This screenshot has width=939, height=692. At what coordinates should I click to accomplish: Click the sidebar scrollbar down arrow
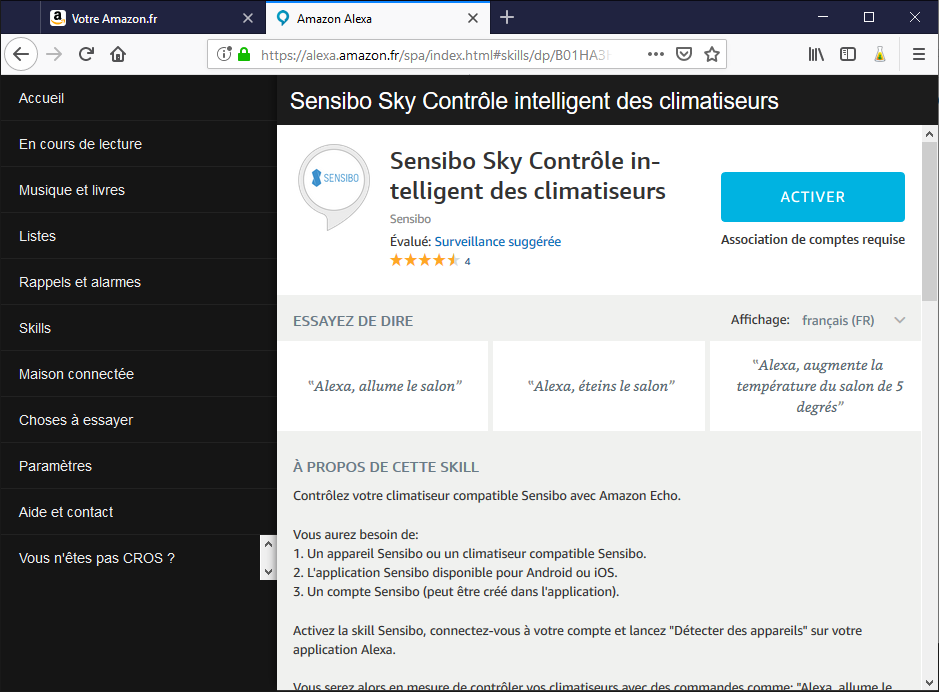pos(267,571)
